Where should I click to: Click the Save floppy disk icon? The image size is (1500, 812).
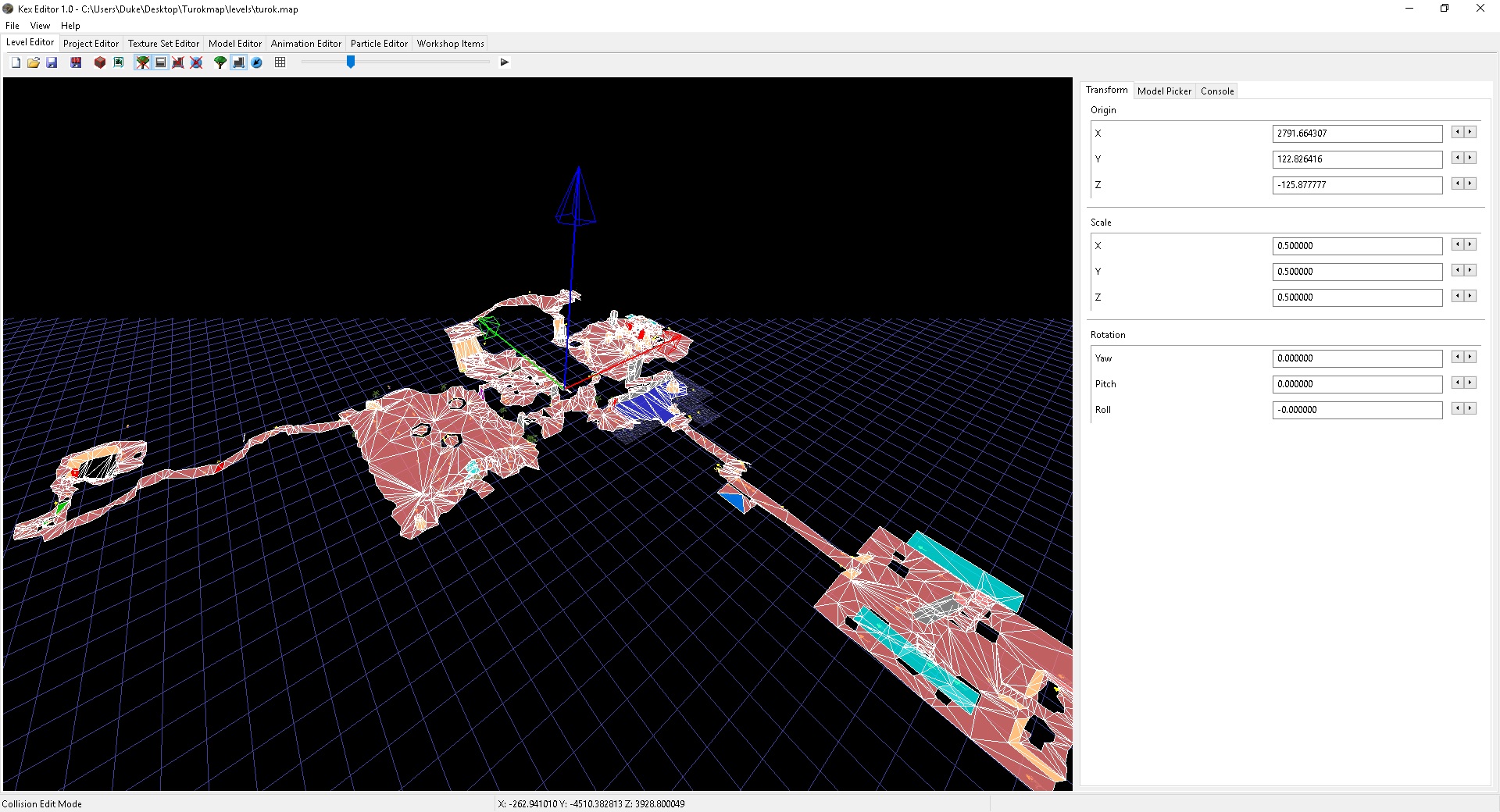click(52, 62)
